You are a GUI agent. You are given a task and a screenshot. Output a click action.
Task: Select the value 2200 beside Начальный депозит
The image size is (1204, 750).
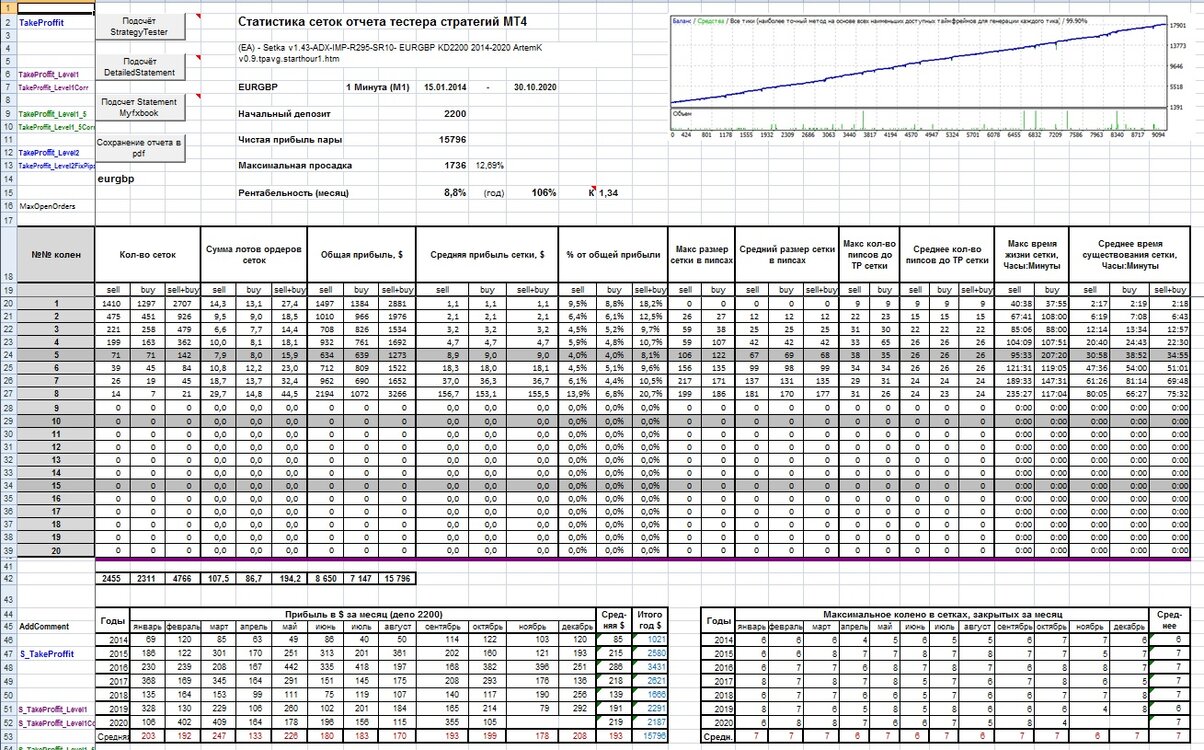[x=453, y=113]
